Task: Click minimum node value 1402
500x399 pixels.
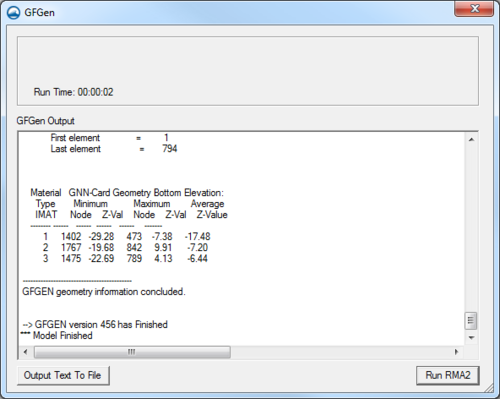Action: pos(71,236)
